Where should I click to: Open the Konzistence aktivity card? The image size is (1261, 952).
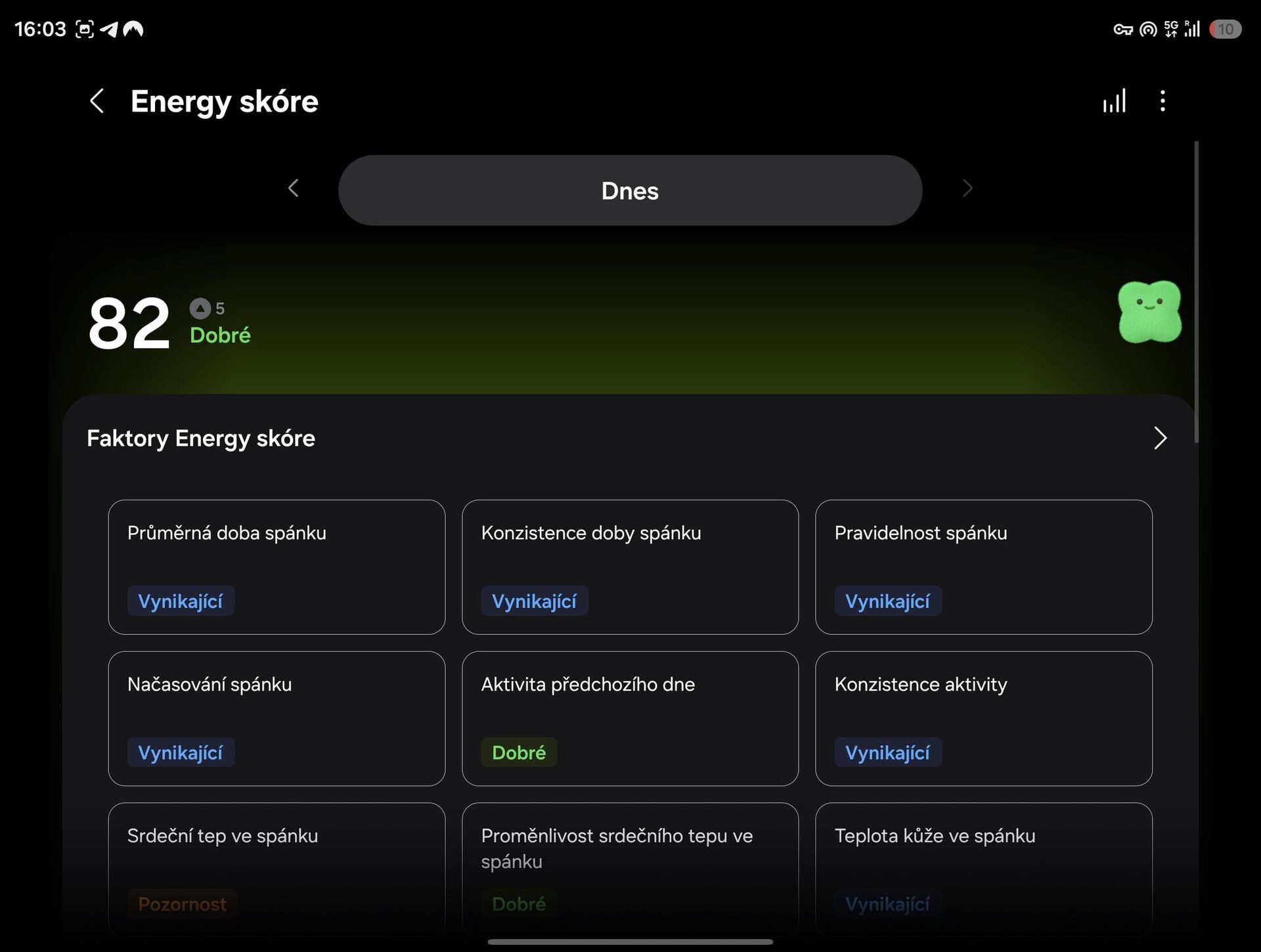pos(983,718)
